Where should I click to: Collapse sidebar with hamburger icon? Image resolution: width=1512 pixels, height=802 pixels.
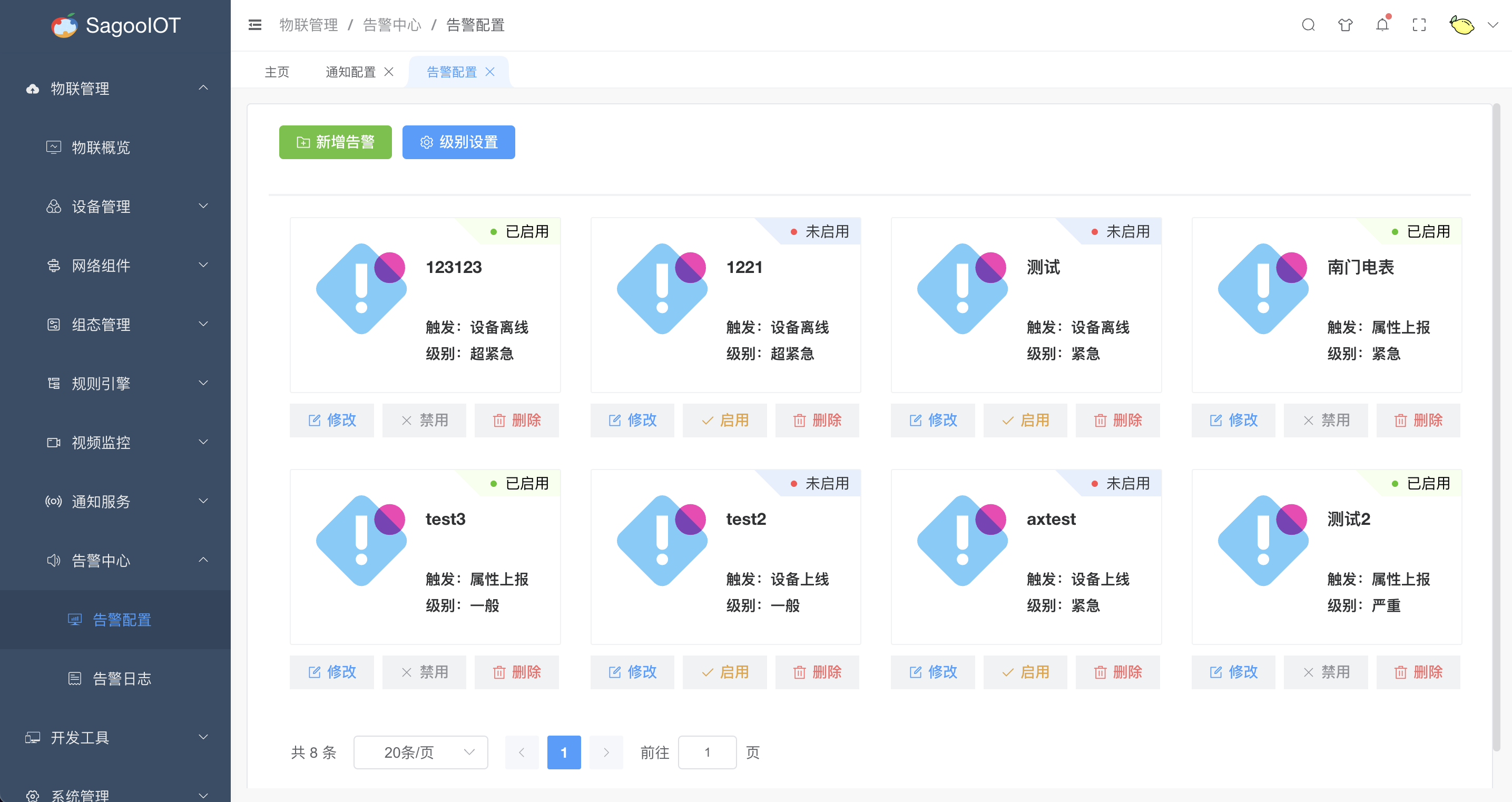[255, 25]
